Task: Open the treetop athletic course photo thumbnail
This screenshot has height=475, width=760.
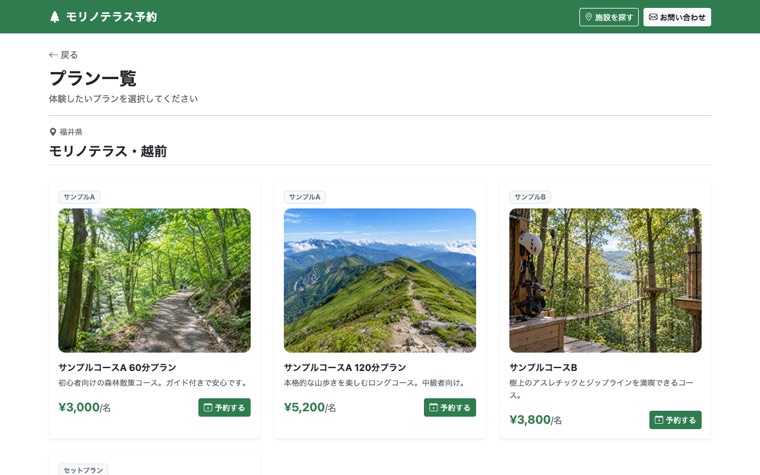Action: pyautogui.click(x=605, y=280)
